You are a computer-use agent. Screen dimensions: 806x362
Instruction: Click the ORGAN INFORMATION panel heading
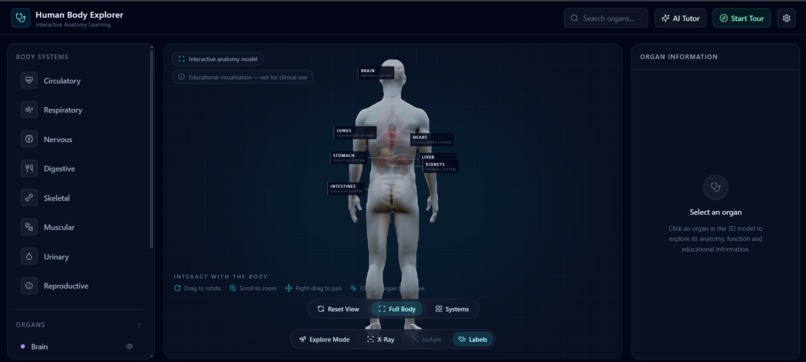679,57
